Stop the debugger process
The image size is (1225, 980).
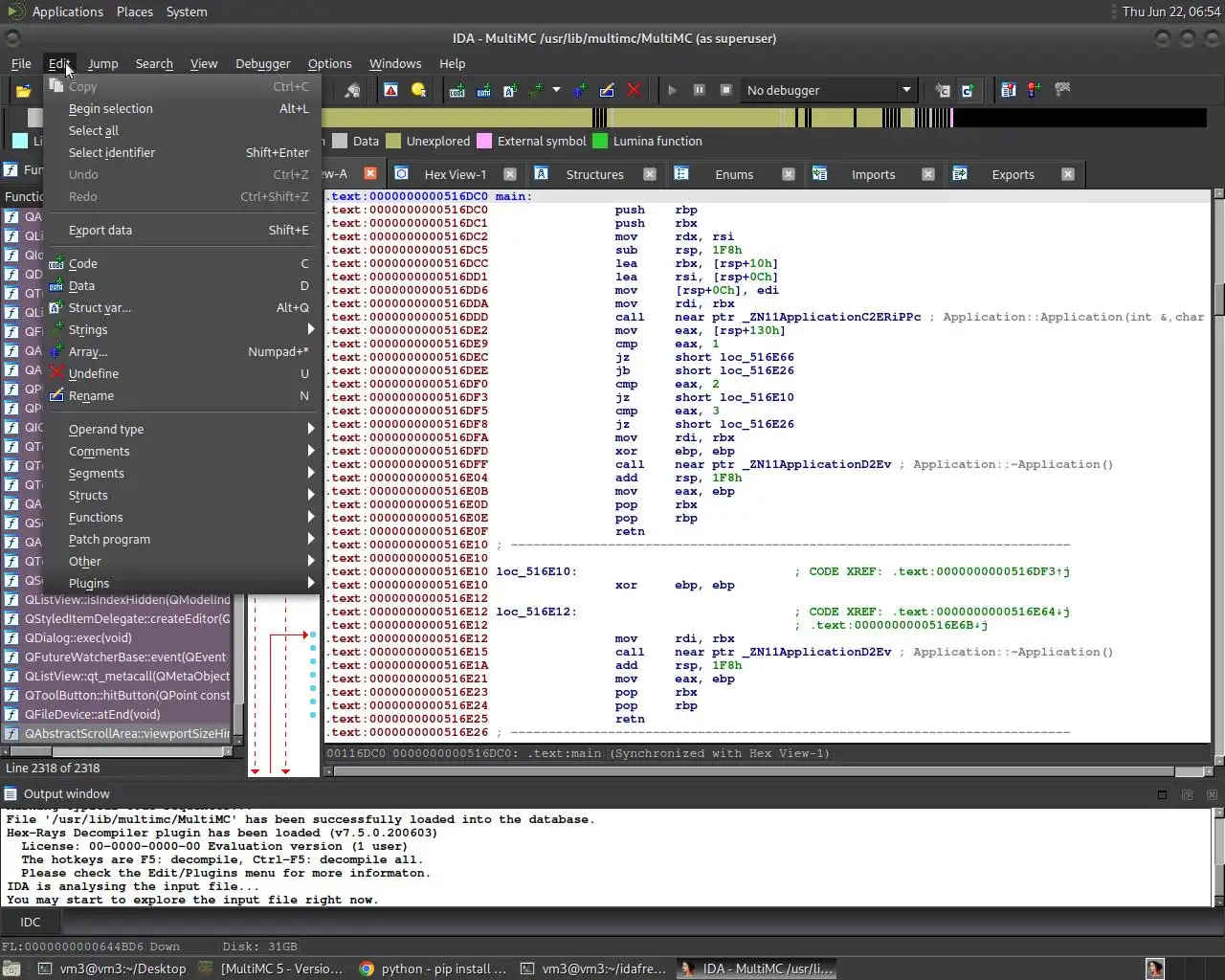pyautogui.click(x=725, y=90)
